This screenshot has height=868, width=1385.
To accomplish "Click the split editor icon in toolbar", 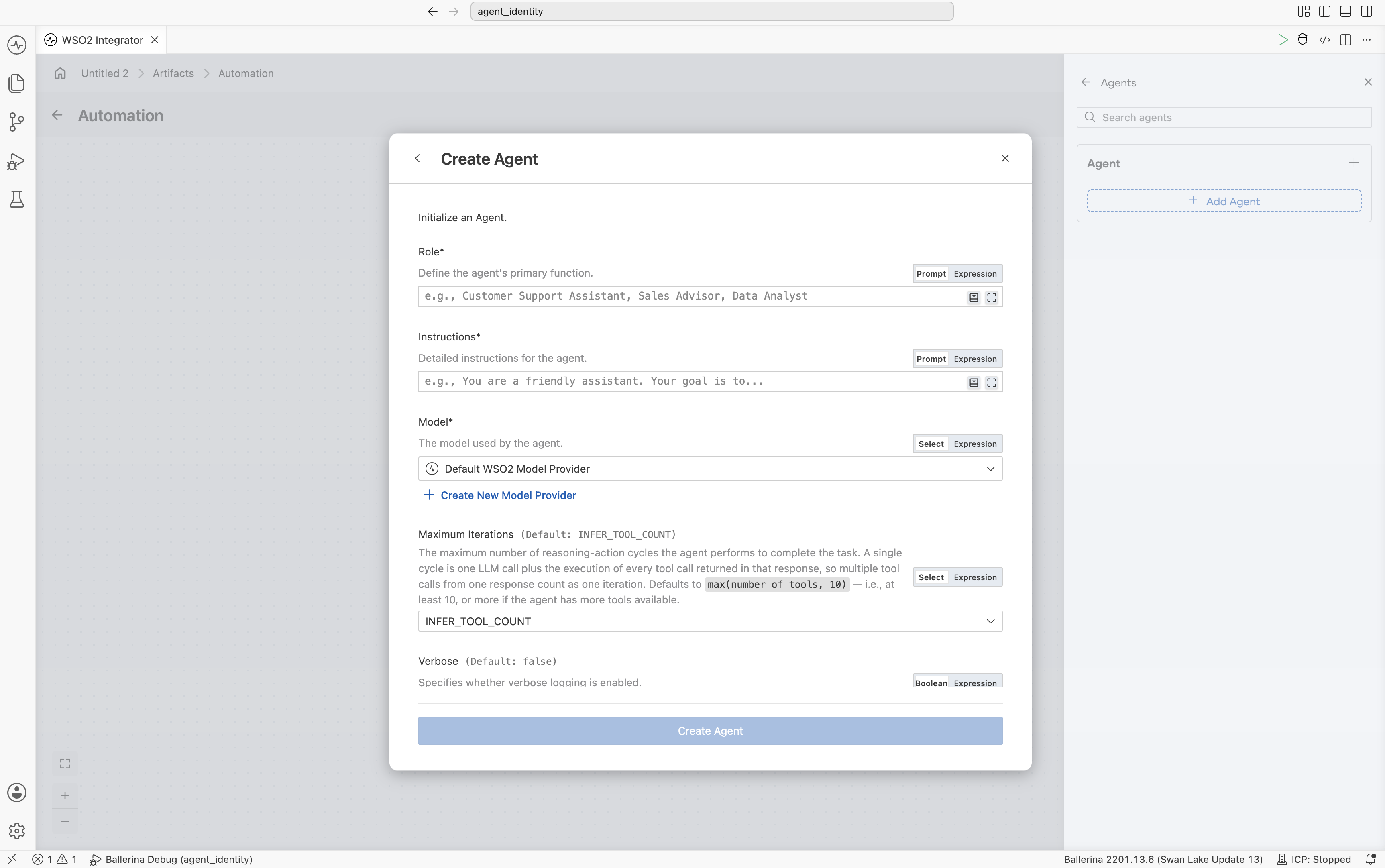I will 1345,40.
